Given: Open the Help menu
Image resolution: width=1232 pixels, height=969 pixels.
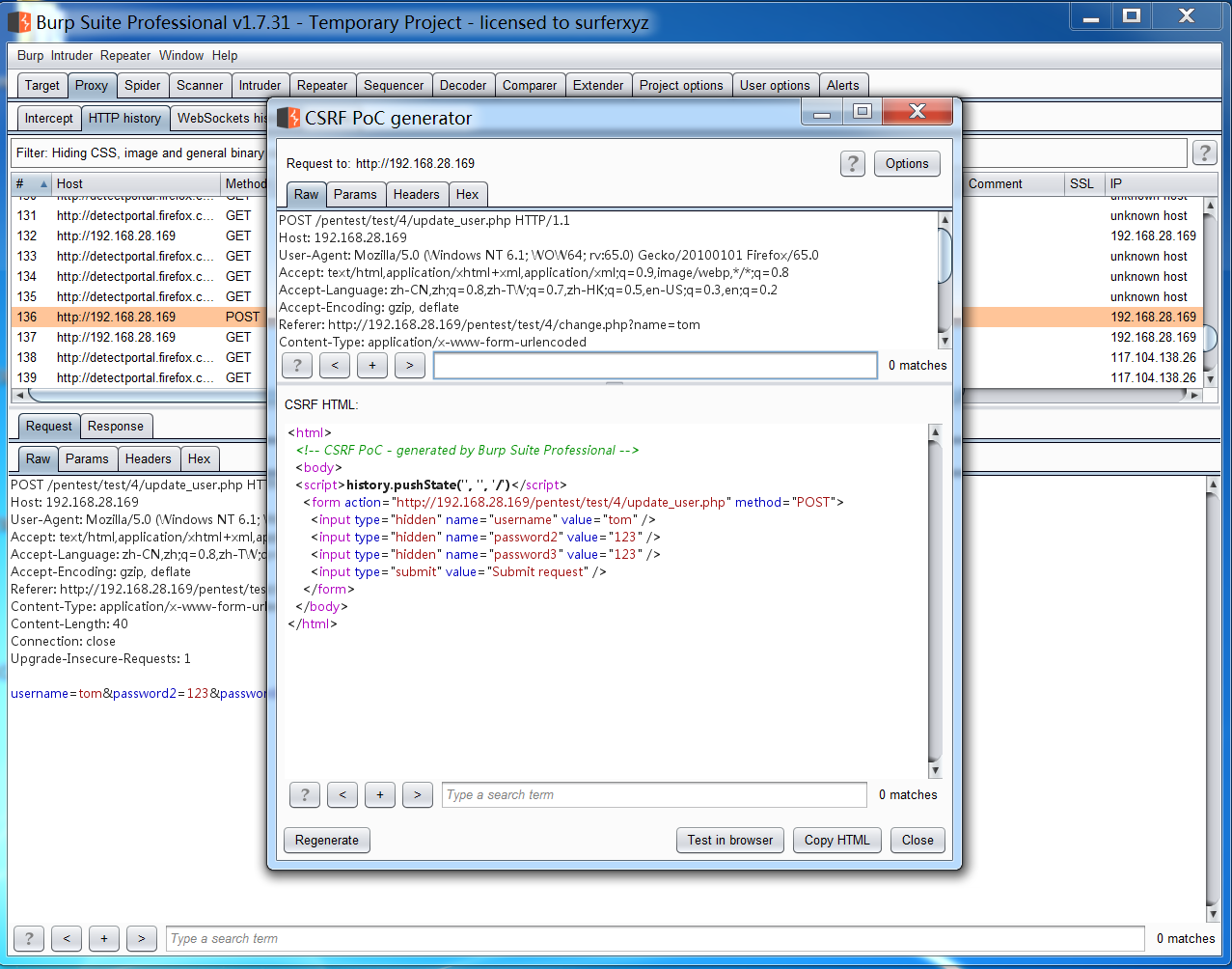Looking at the screenshot, I should pos(225,55).
